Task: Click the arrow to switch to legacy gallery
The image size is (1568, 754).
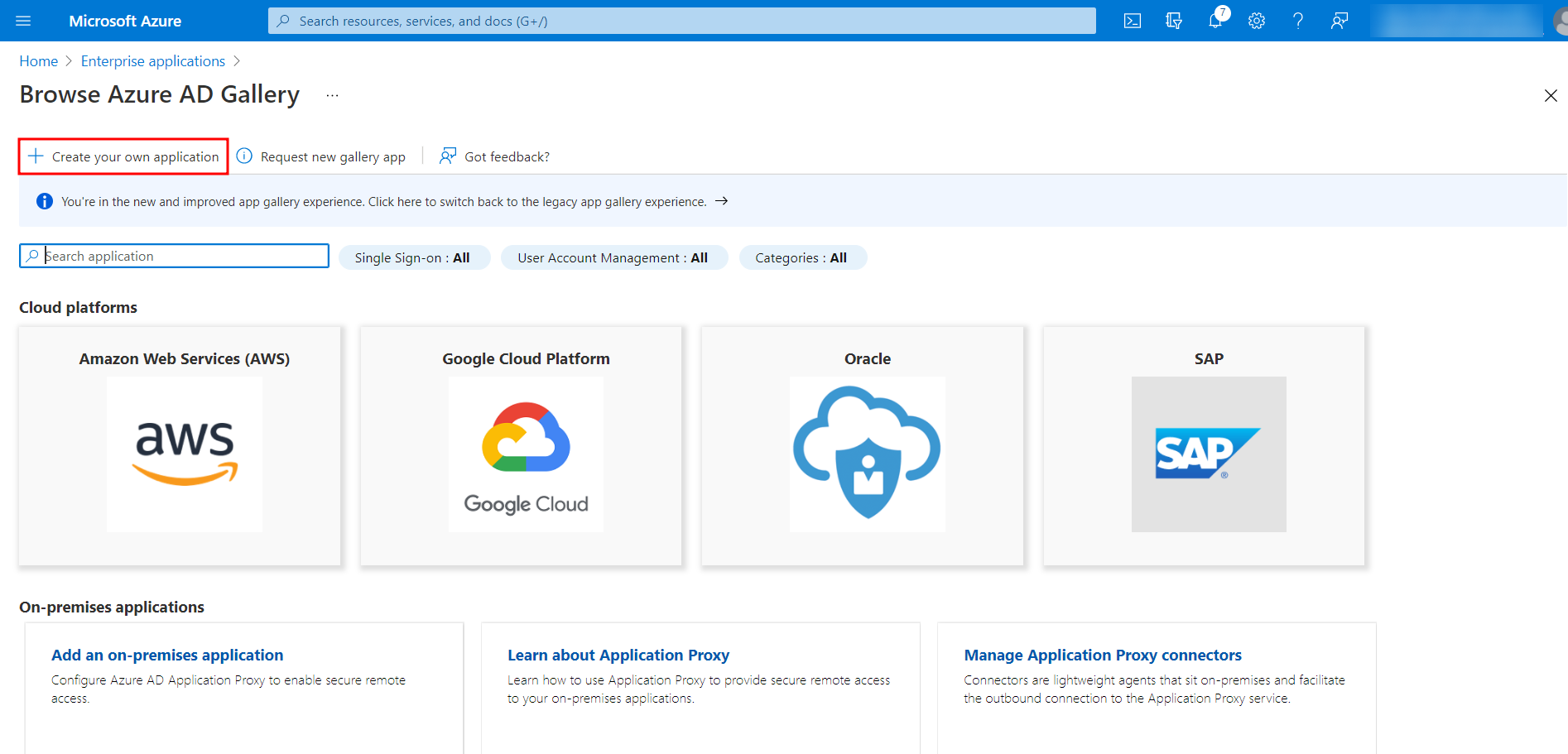Action: coord(721,201)
